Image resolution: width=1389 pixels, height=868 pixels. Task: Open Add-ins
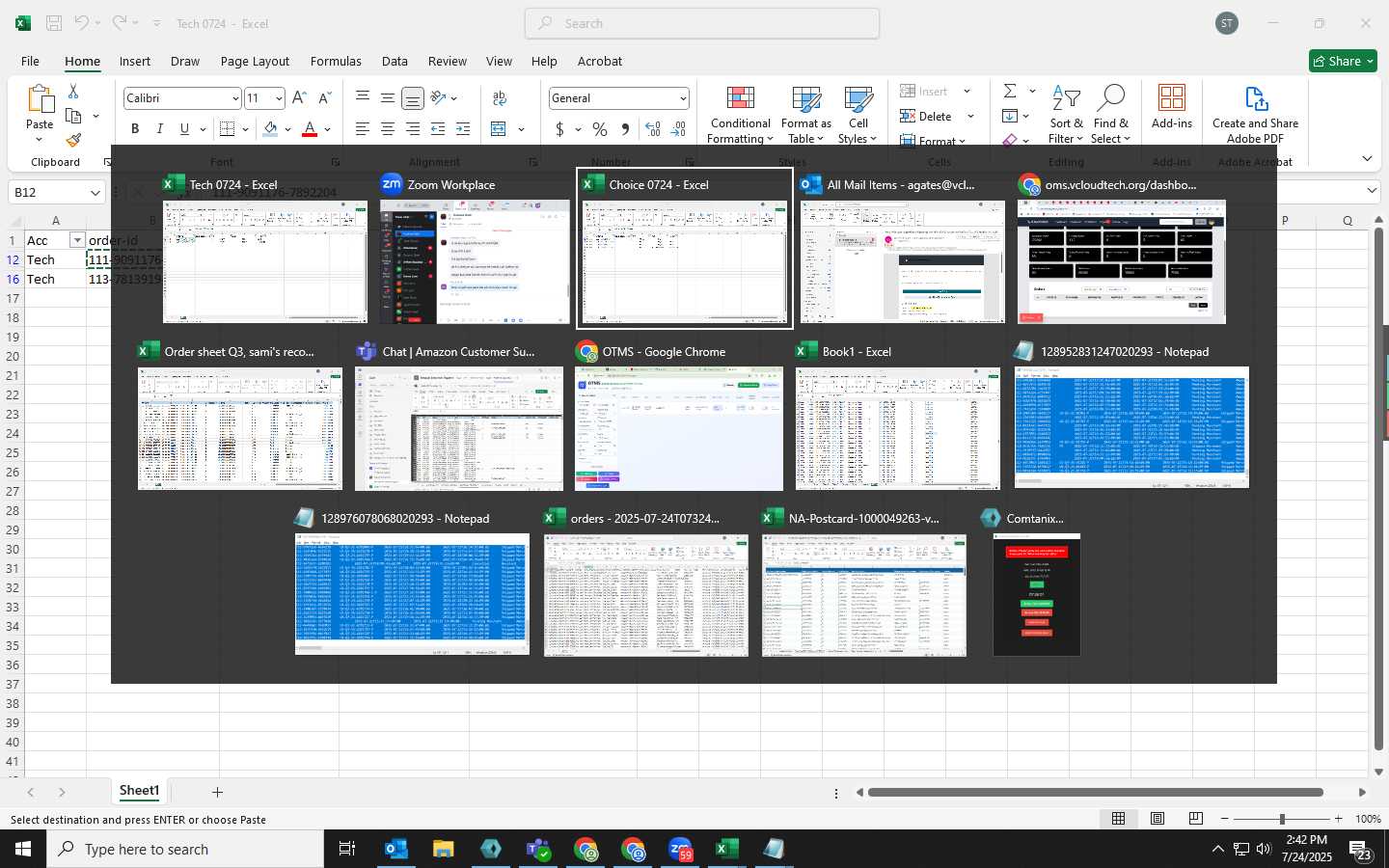[1171, 107]
